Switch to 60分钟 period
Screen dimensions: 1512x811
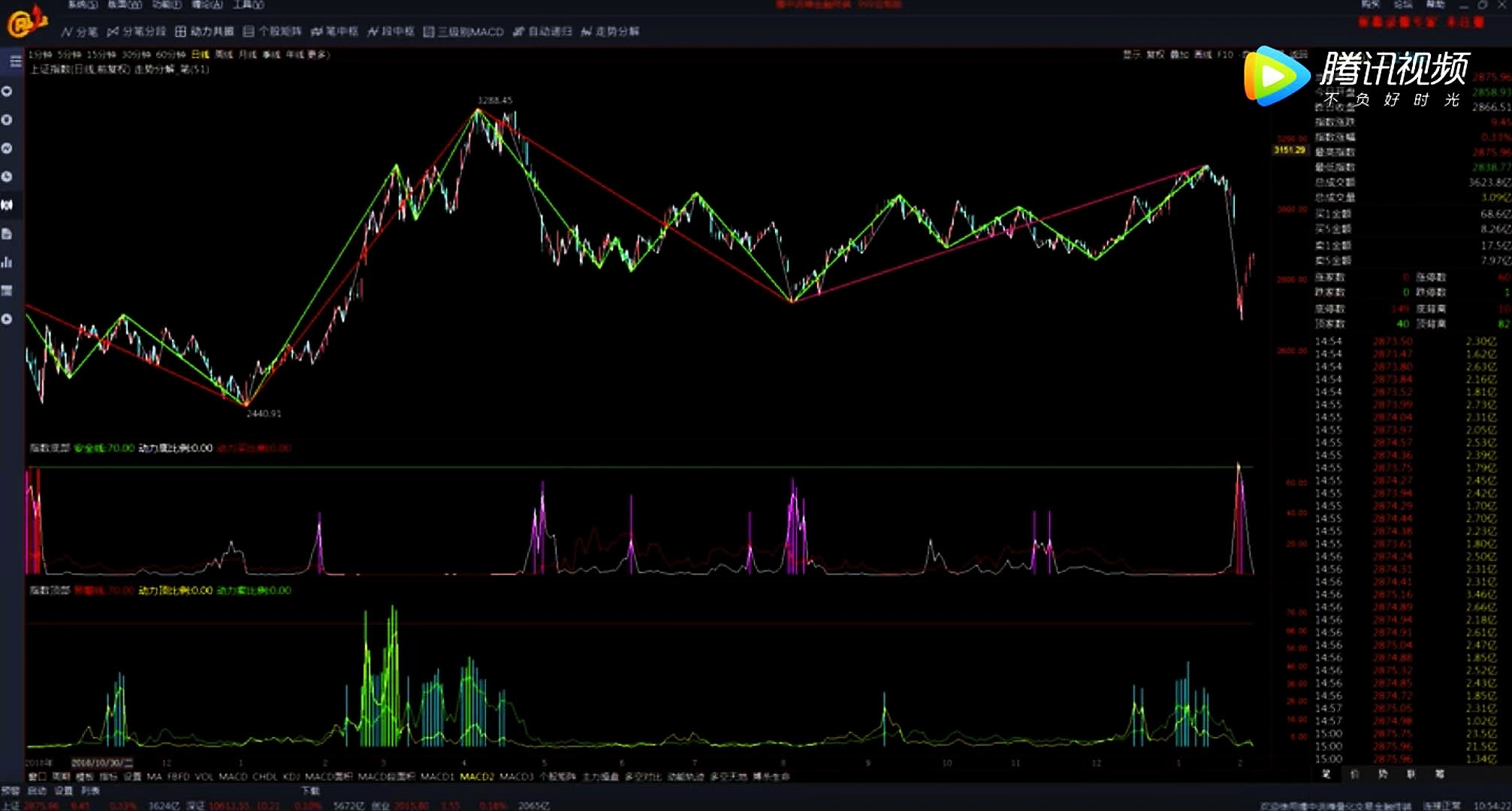pos(171,55)
